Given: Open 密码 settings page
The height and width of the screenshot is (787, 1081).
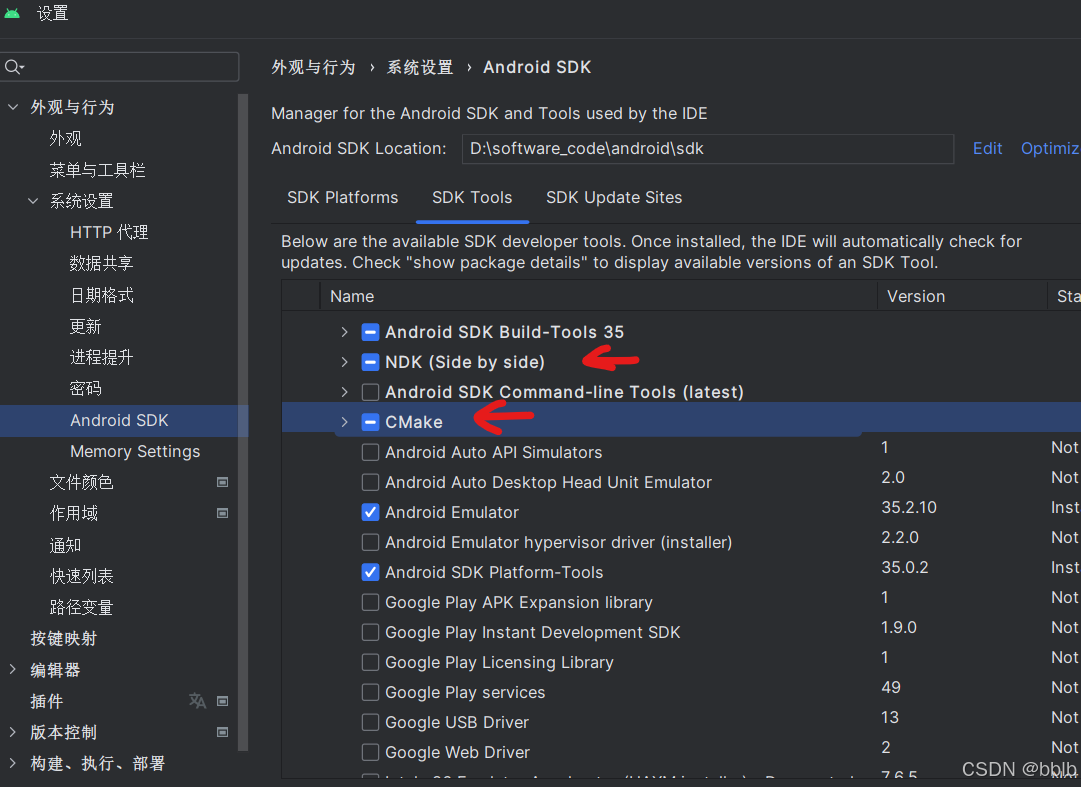Looking at the screenshot, I should pyautogui.click(x=85, y=389).
